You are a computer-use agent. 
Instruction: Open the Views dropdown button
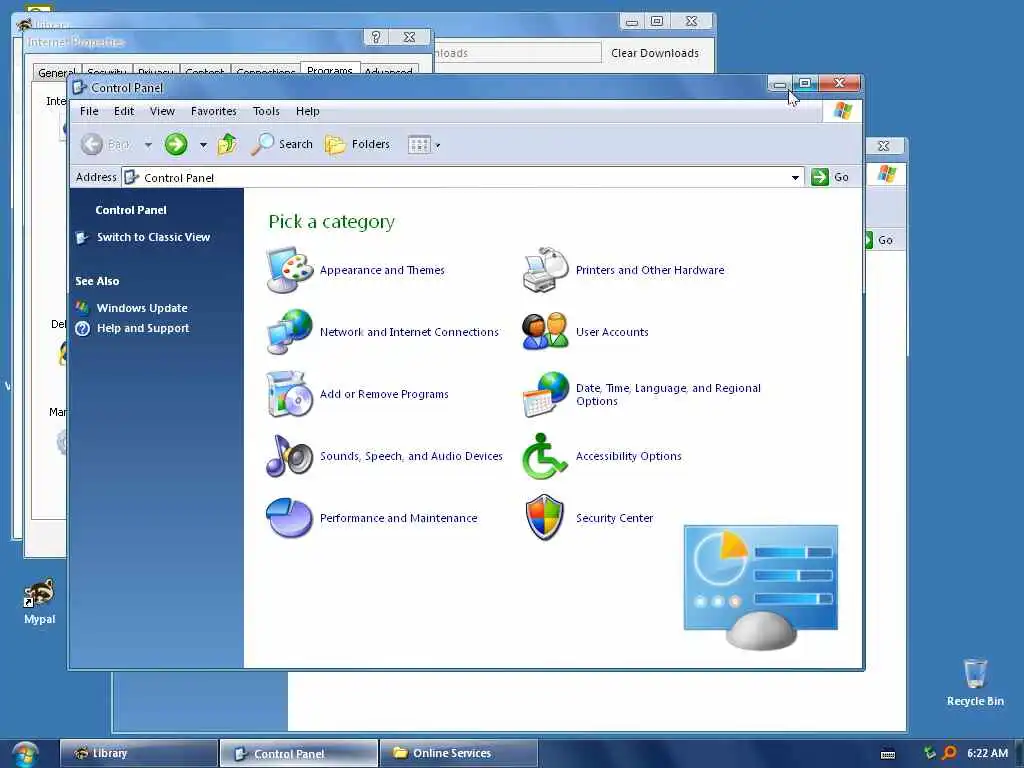point(424,144)
